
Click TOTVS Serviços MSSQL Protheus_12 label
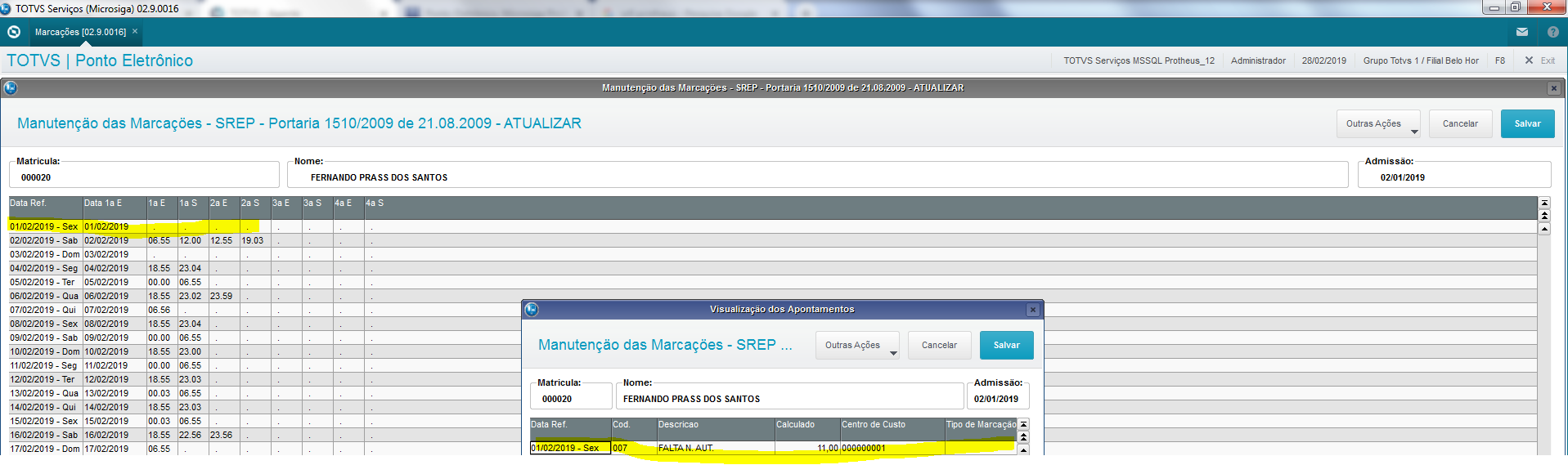pyautogui.click(x=1139, y=60)
